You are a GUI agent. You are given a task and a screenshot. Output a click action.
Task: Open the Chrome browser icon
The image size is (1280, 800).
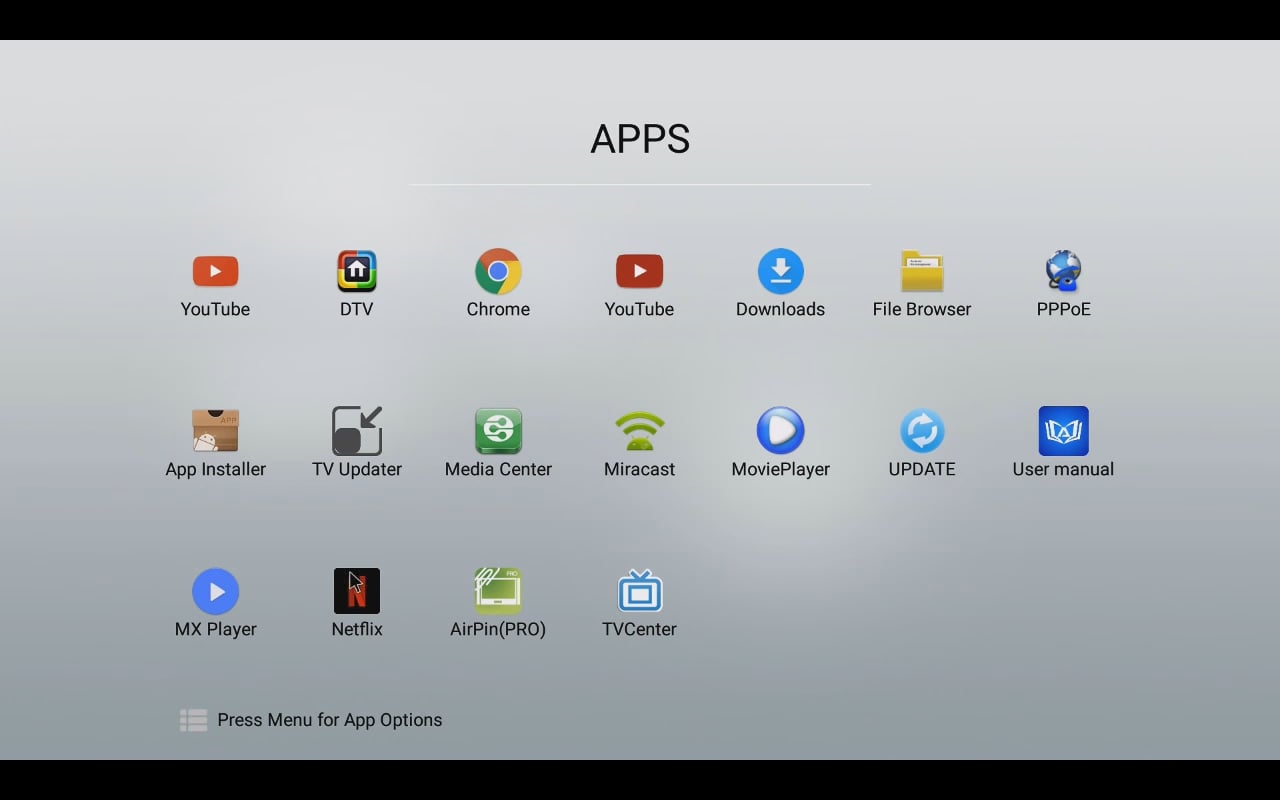pos(498,271)
